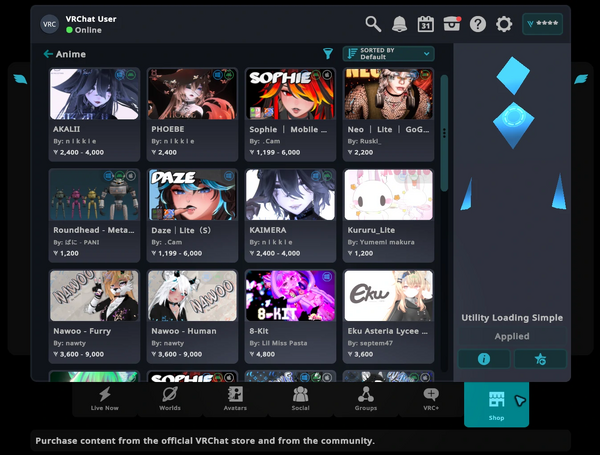Screen dimensions: 600x455
Task: Click the right wing page icon
Action: (x=580, y=79)
